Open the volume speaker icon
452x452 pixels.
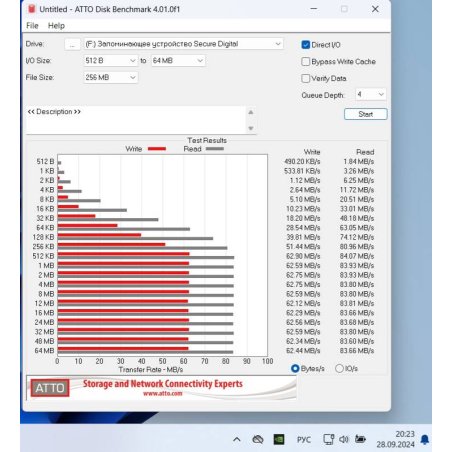[344, 439]
